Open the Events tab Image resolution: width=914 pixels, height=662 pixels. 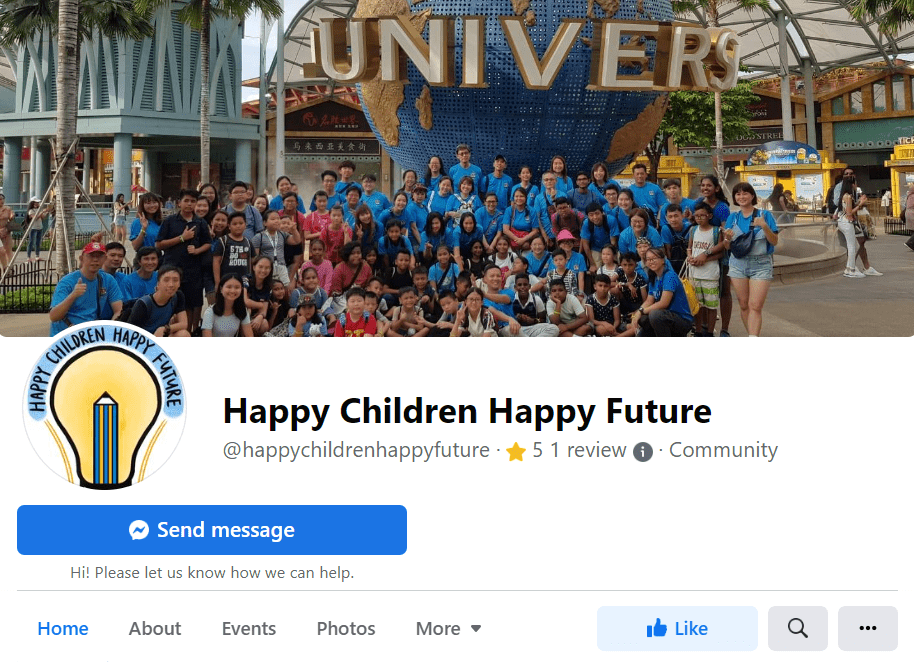pyautogui.click(x=249, y=628)
